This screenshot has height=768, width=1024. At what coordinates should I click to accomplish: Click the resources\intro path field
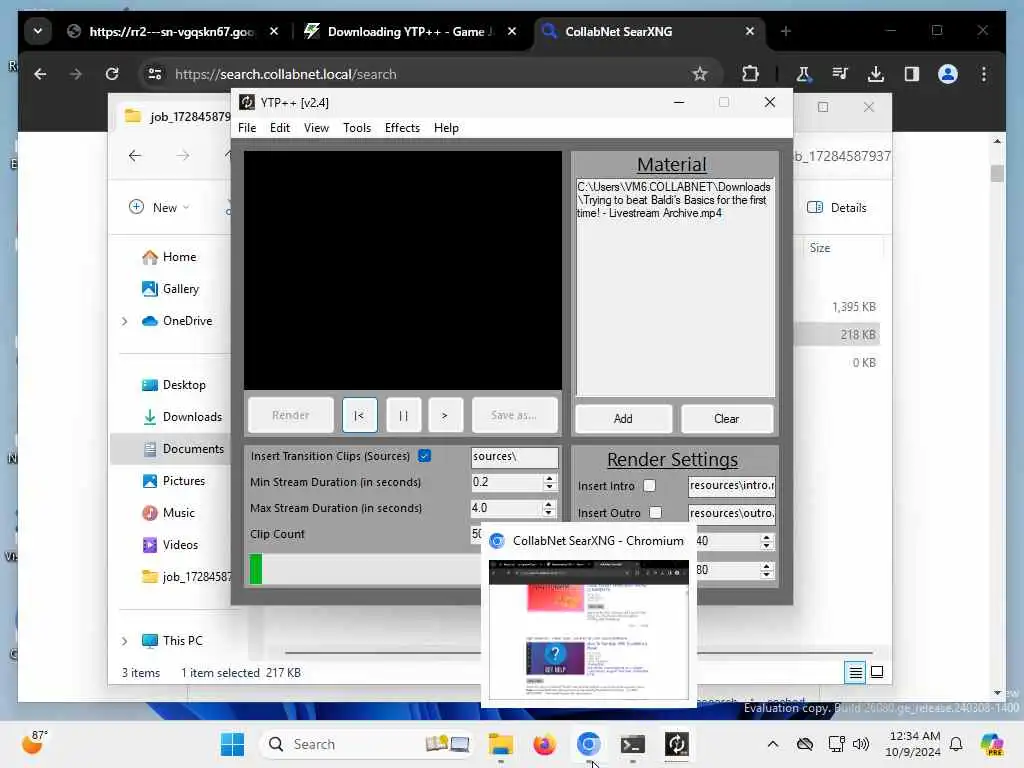tap(731, 486)
